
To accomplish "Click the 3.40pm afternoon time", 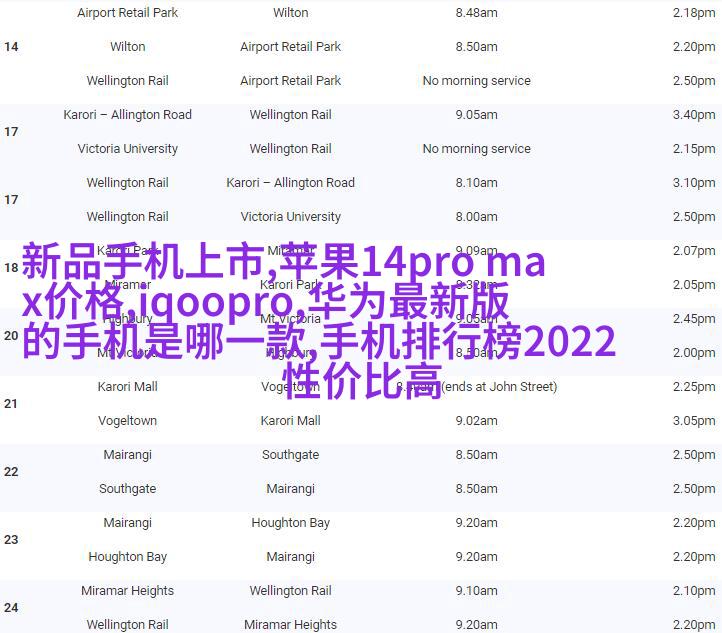I will 694,115.
